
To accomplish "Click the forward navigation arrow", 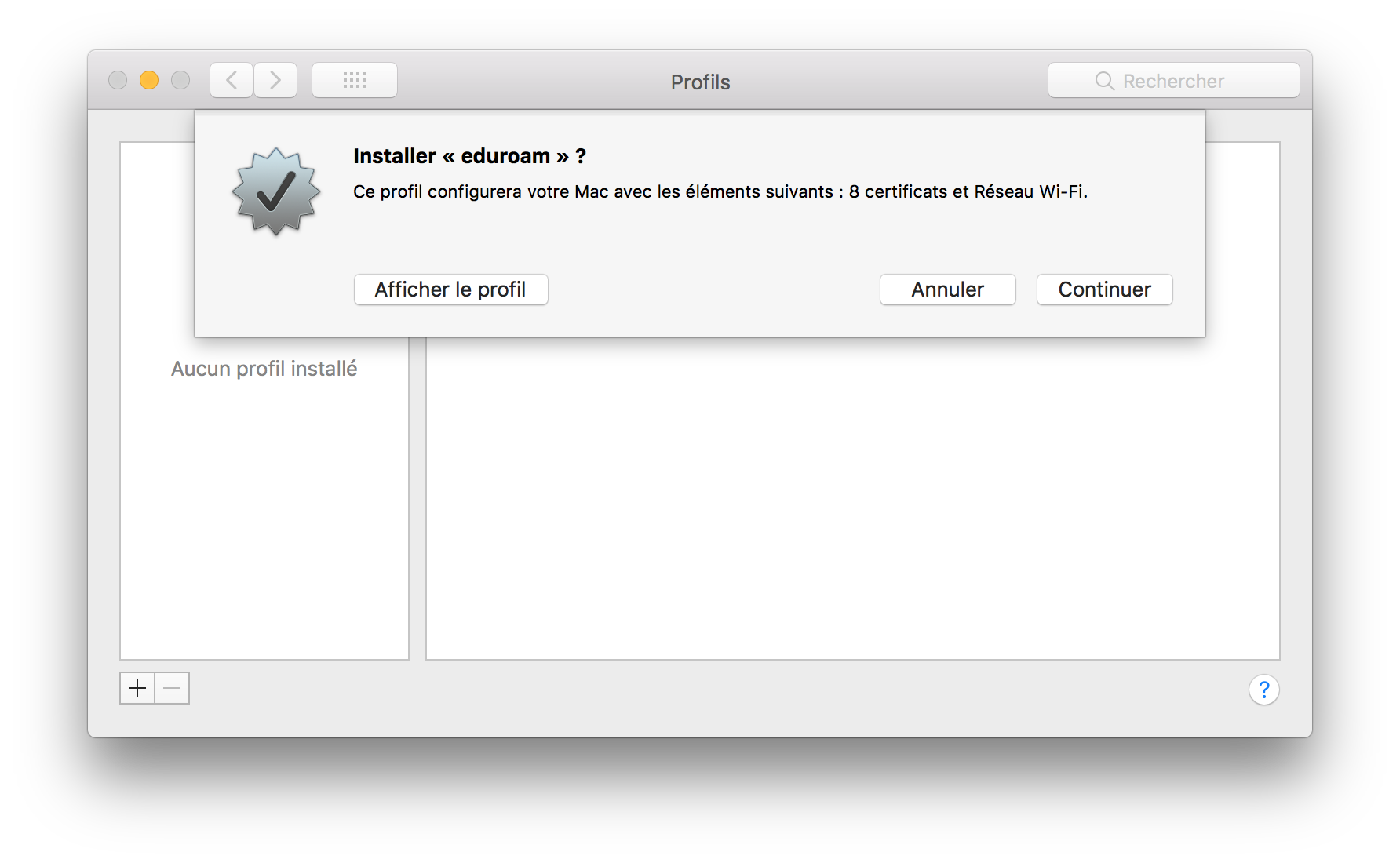I will click(275, 79).
